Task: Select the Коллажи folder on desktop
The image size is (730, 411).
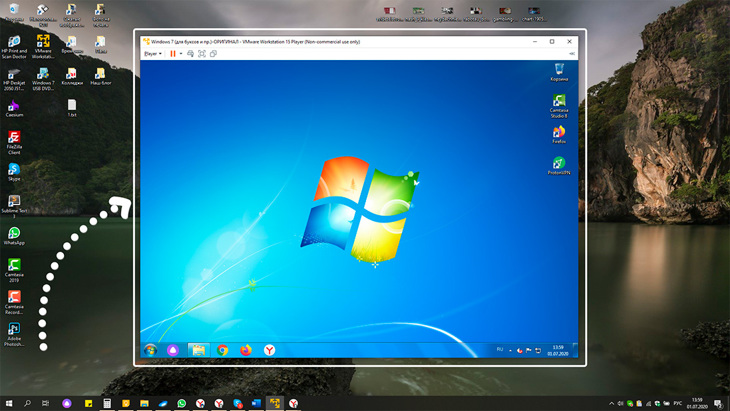Action: click(x=72, y=77)
